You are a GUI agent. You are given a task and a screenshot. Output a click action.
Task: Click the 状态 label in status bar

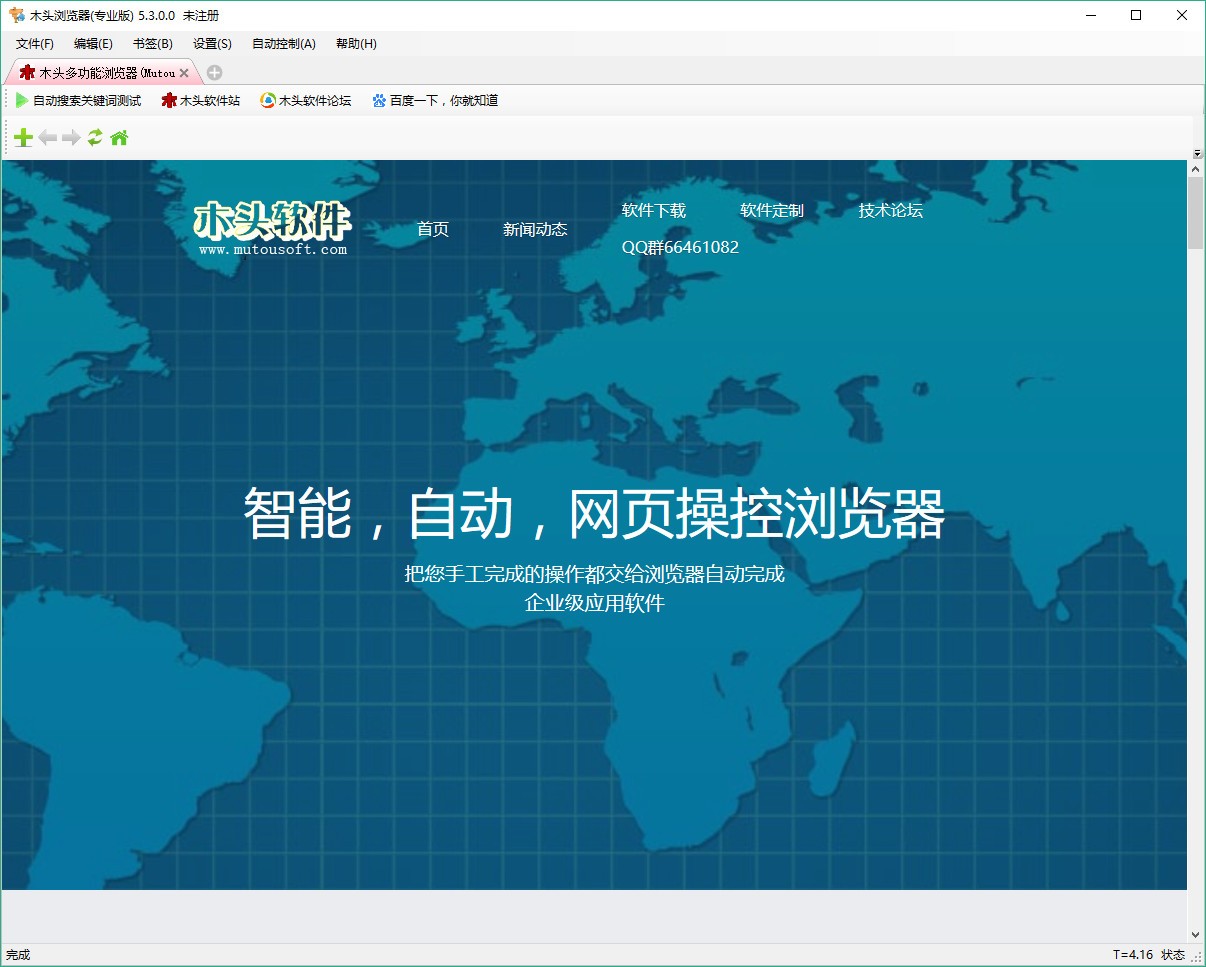tap(1173, 955)
